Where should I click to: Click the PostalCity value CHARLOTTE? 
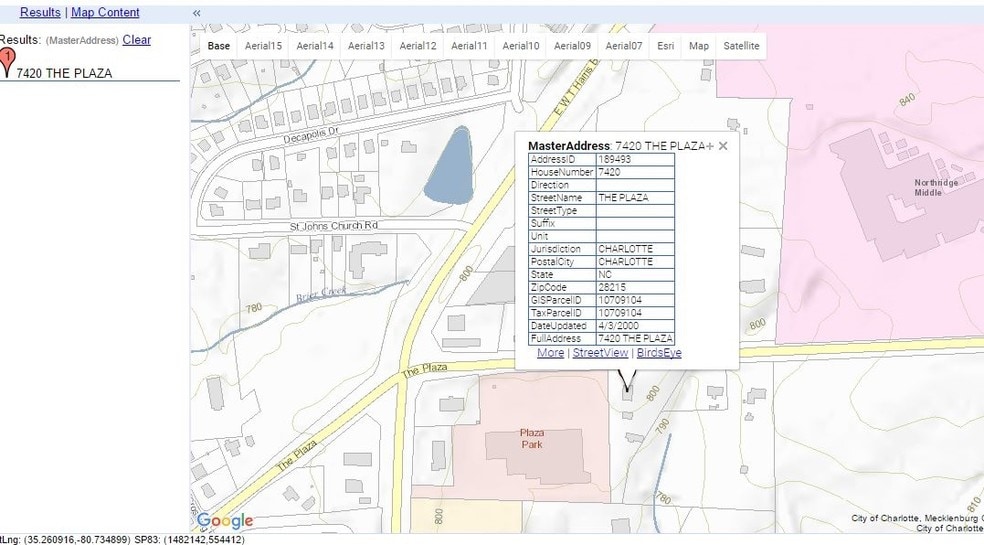pos(626,262)
